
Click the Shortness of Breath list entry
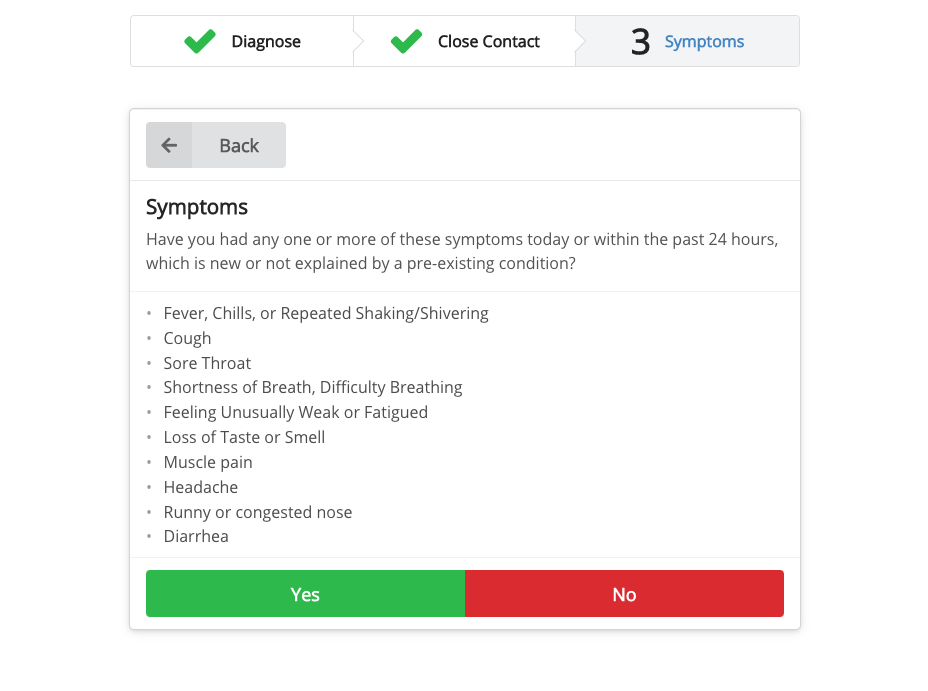click(312, 387)
